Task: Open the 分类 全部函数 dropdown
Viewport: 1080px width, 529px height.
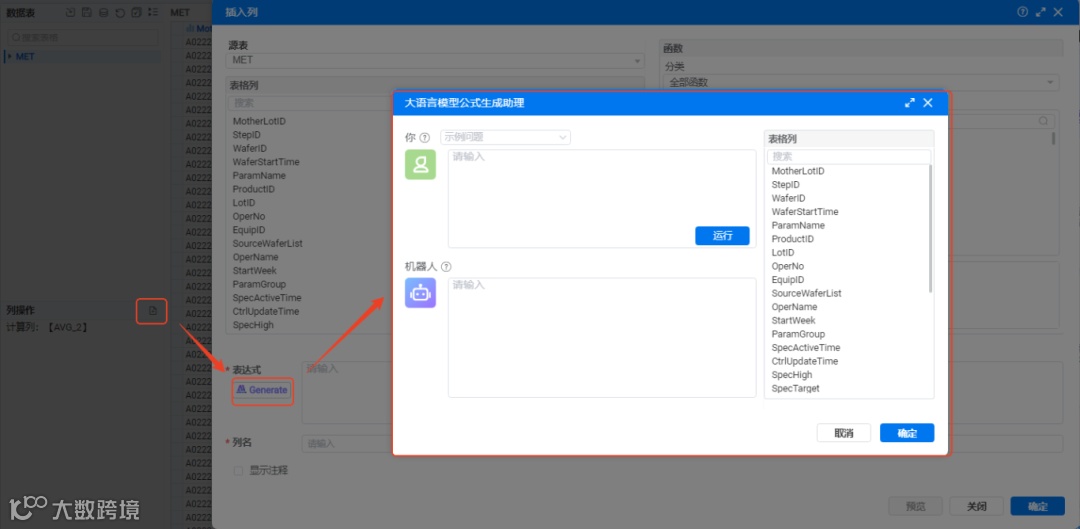Action: click(861, 83)
